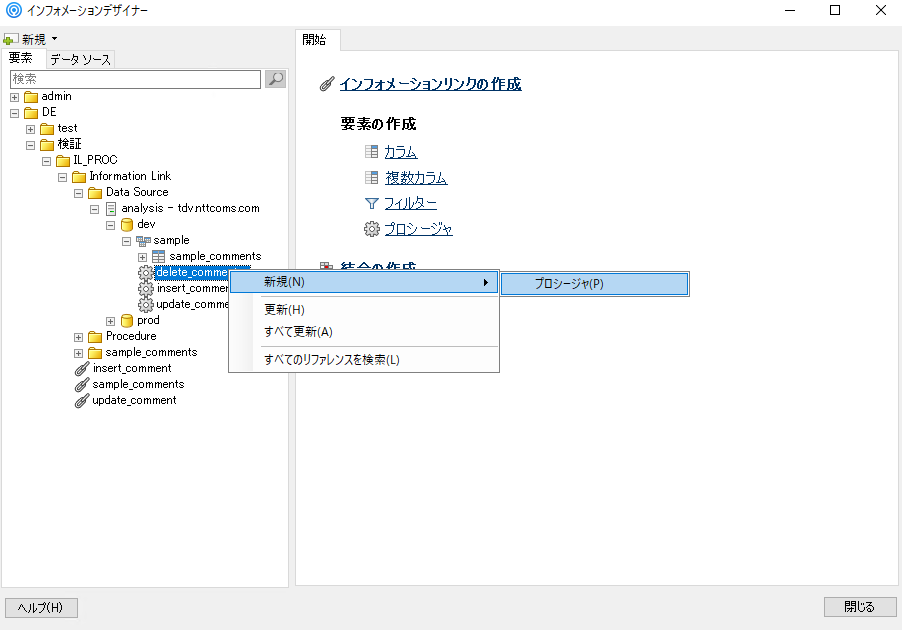Select すべて更新(A) in the context menu

pos(364,332)
